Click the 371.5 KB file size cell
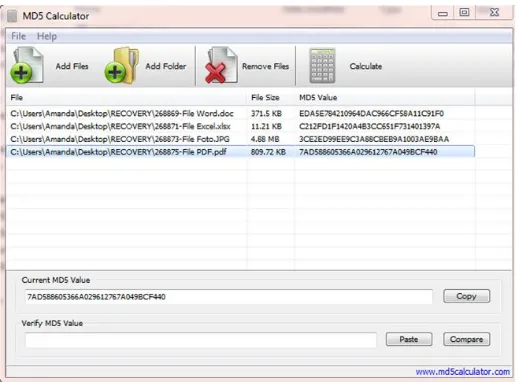 pos(266,113)
